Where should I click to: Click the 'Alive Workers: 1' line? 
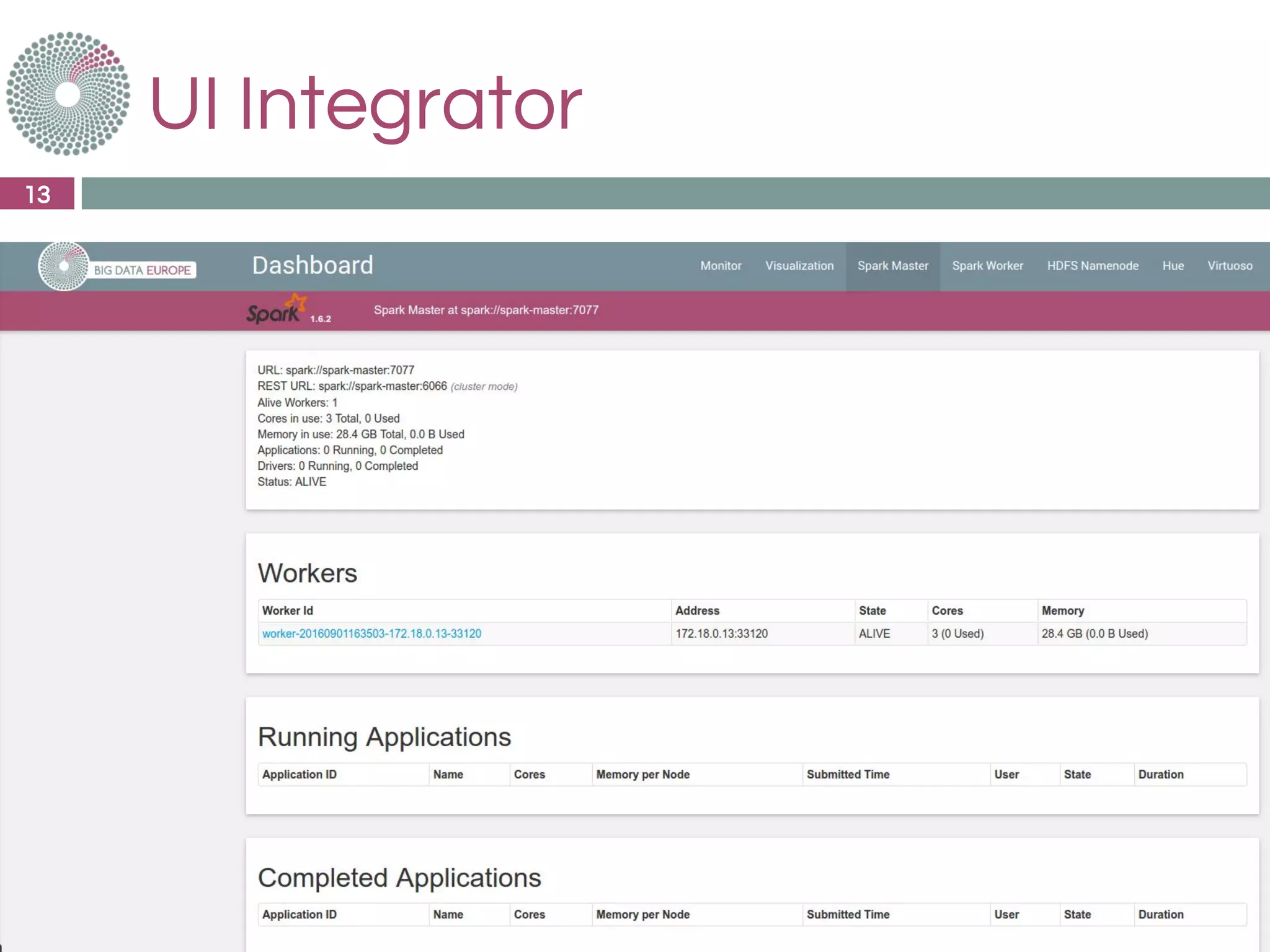pos(297,402)
